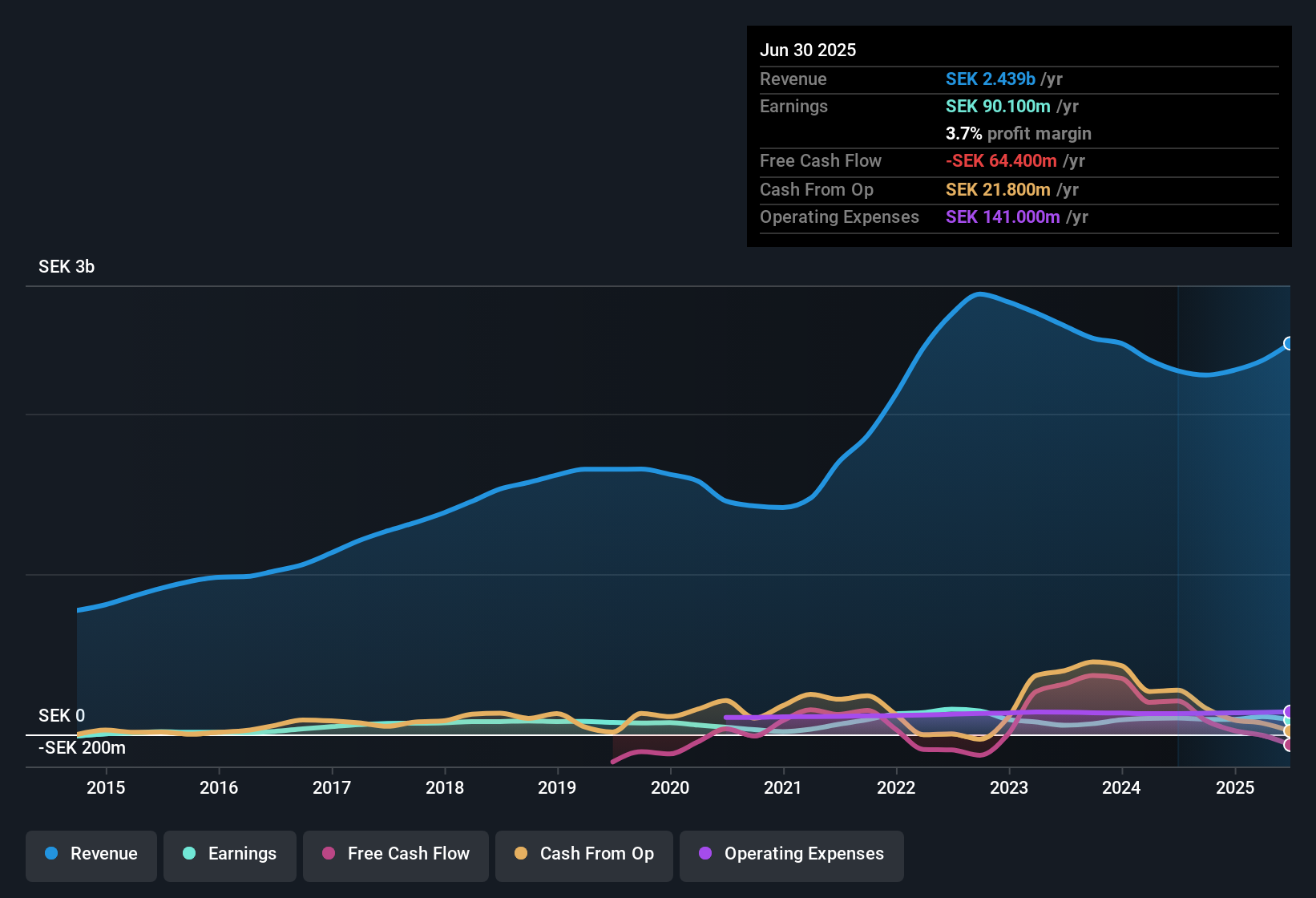
Task: Click the 2017 x-axis label
Action: click(x=332, y=787)
